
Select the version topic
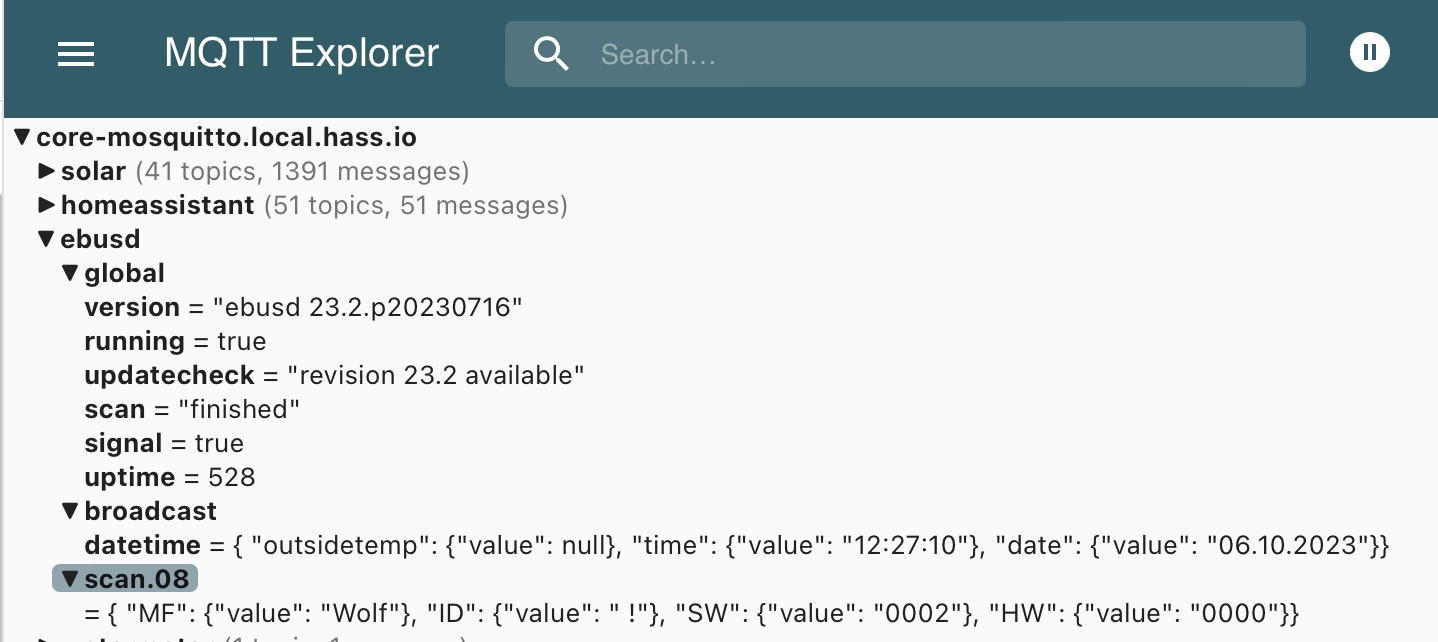point(131,308)
